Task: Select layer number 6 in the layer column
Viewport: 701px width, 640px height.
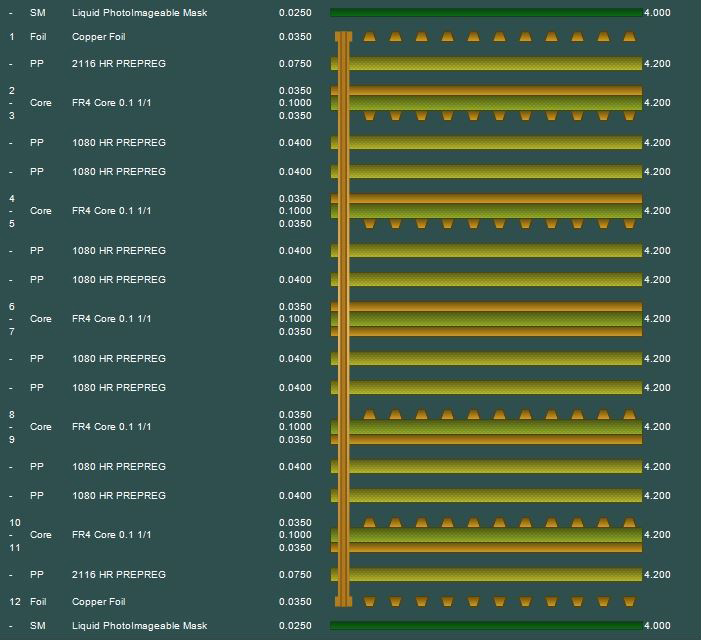Action: pos(12,307)
